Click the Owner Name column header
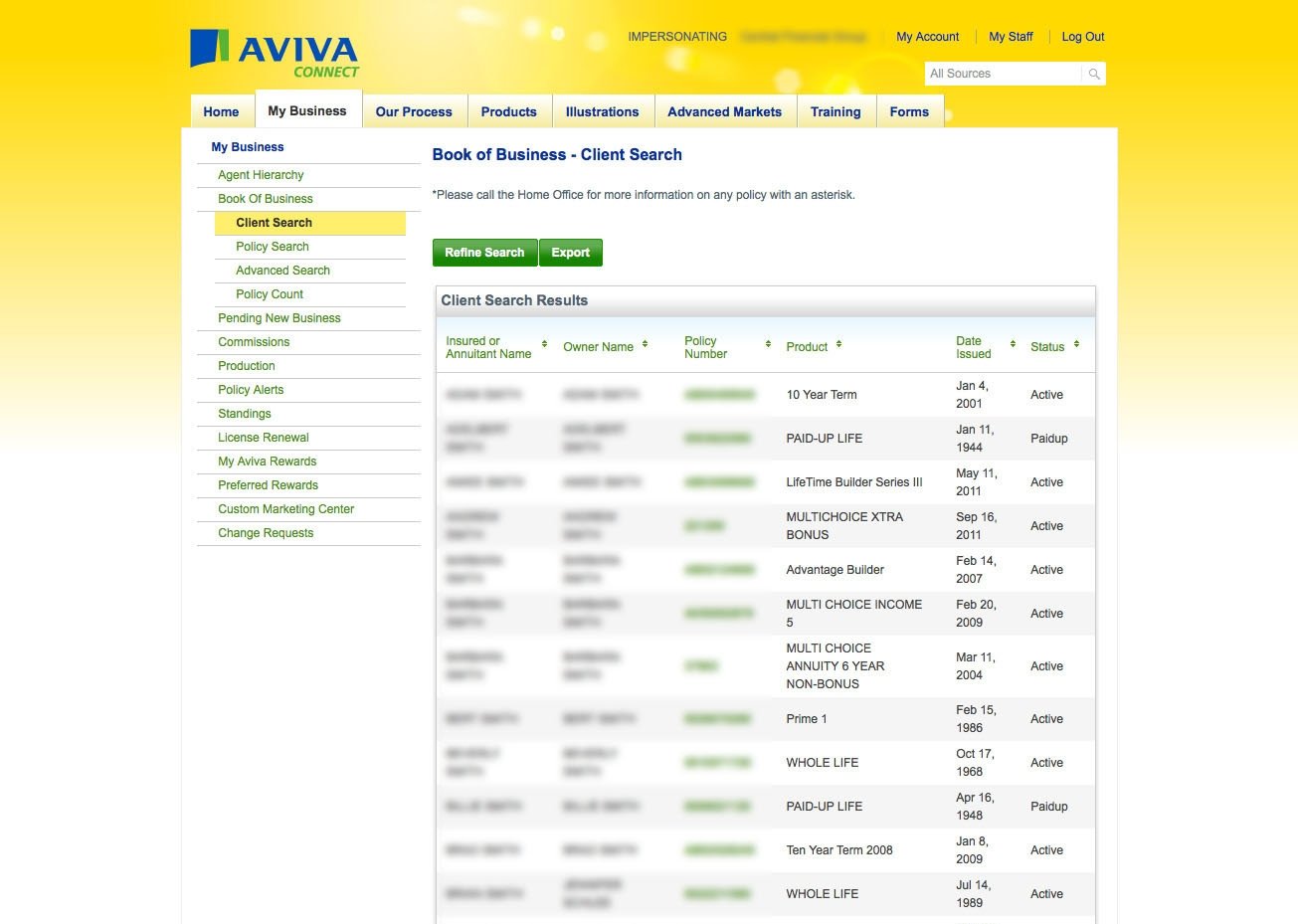Image resolution: width=1298 pixels, height=924 pixels. pyautogui.click(x=598, y=347)
